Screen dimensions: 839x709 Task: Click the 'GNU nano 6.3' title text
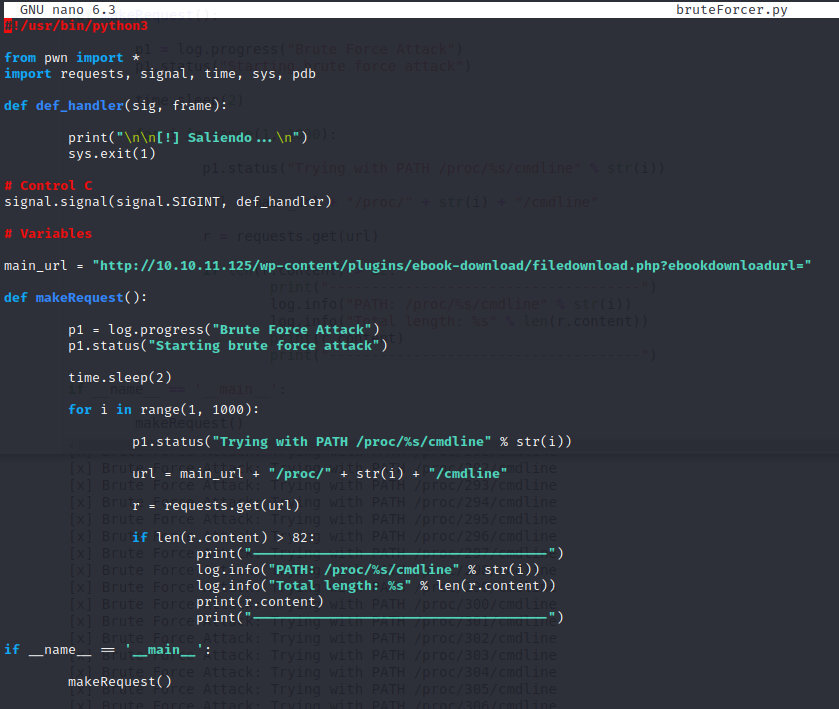(67, 10)
